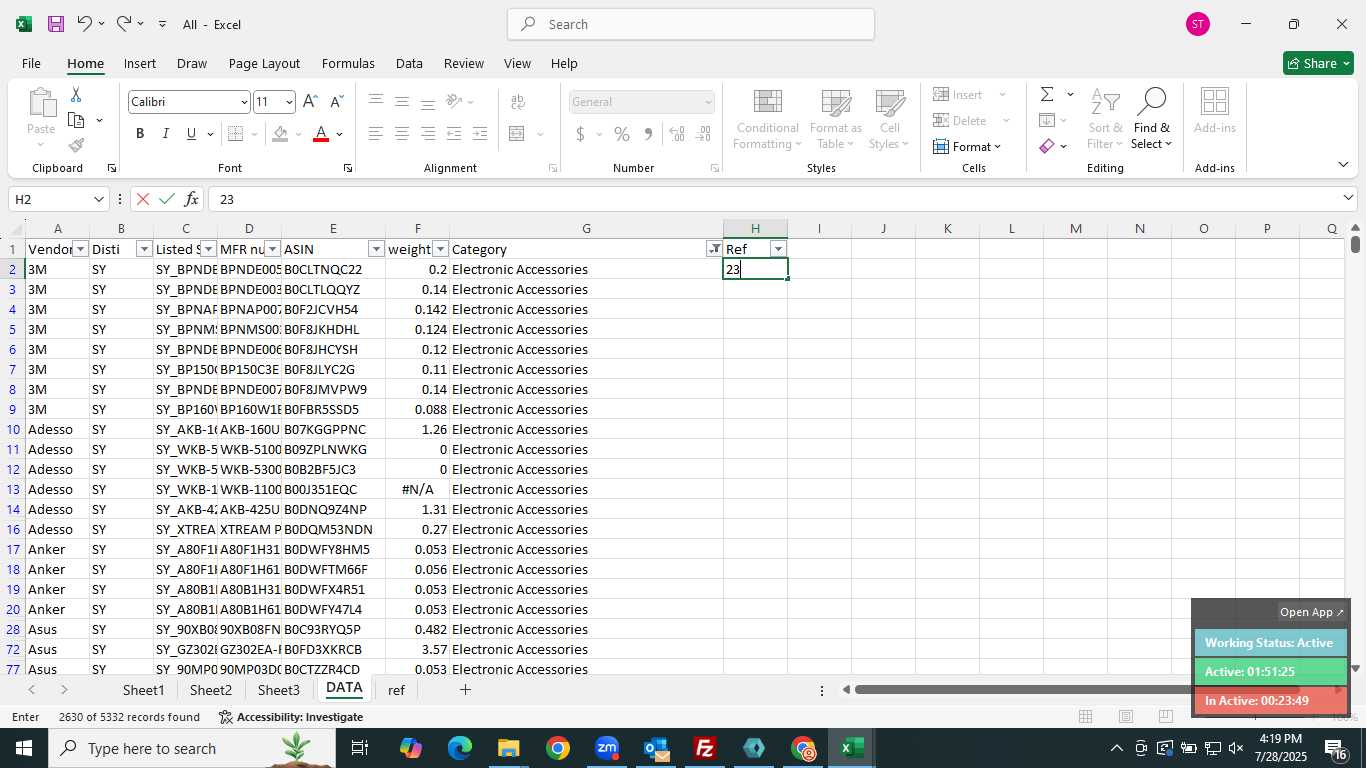Click the Open App button
This screenshot has width=1366, height=768.
tap(1313, 612)
